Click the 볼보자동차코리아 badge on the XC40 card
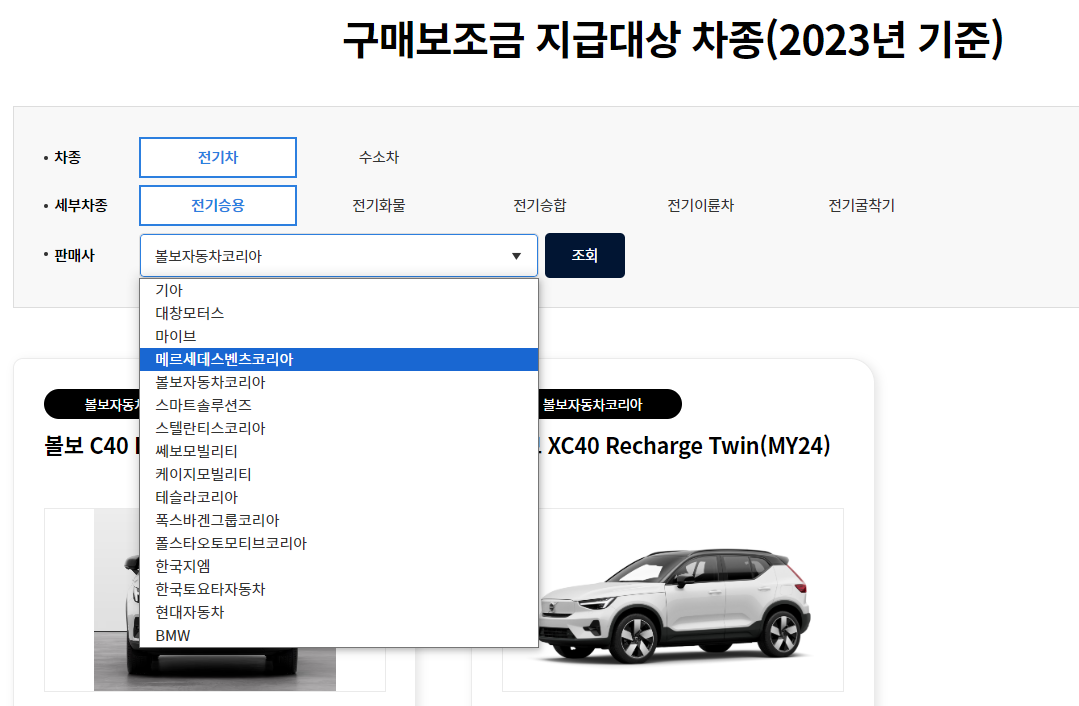Viewport: 1079px width, 706px height. (x=610, y=404)
